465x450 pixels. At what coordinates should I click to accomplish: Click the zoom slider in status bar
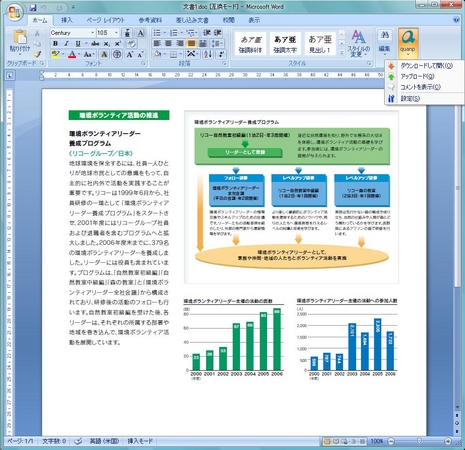(419, 441)
